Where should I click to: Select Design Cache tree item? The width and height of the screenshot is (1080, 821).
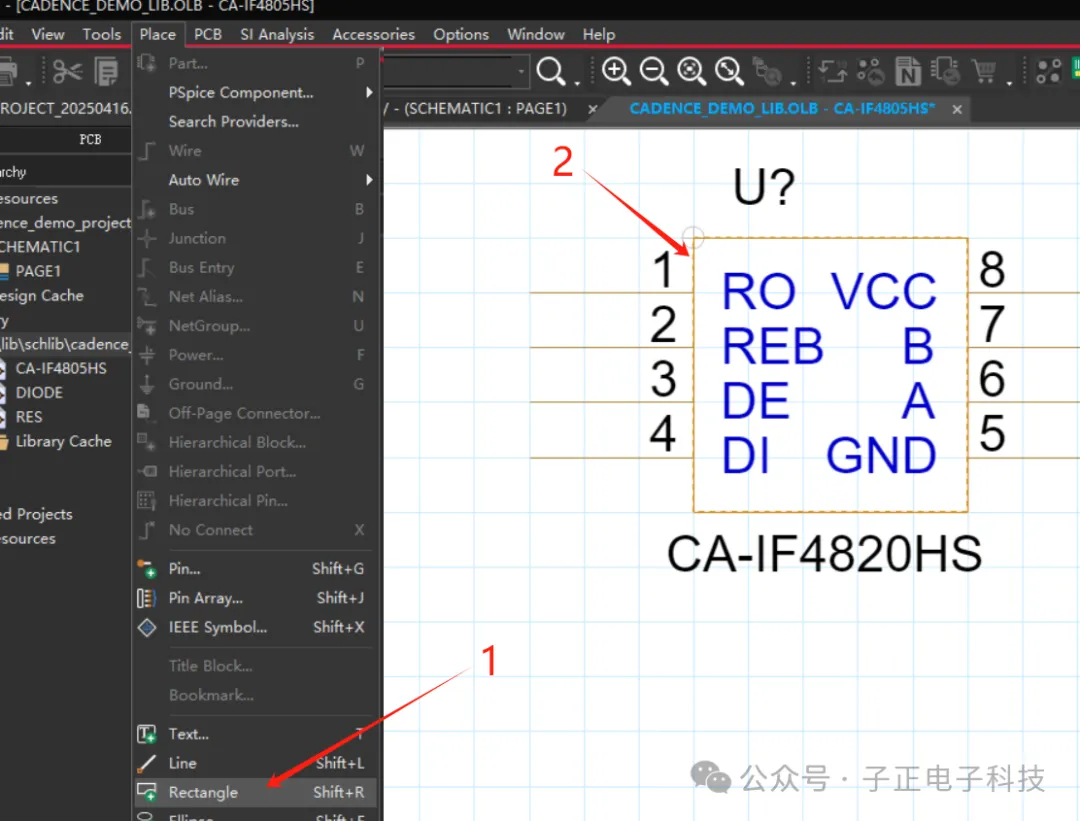(x=41, y=295)
